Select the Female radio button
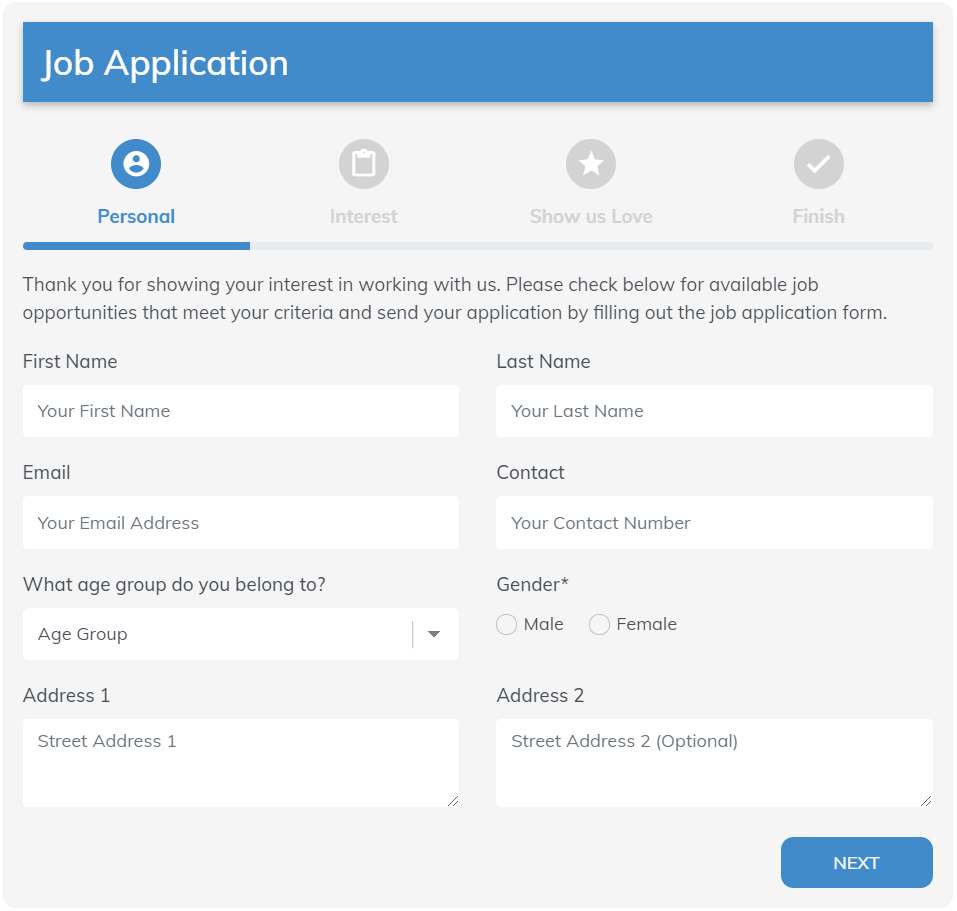The image size is (957, 911). [x=599, y=624]
